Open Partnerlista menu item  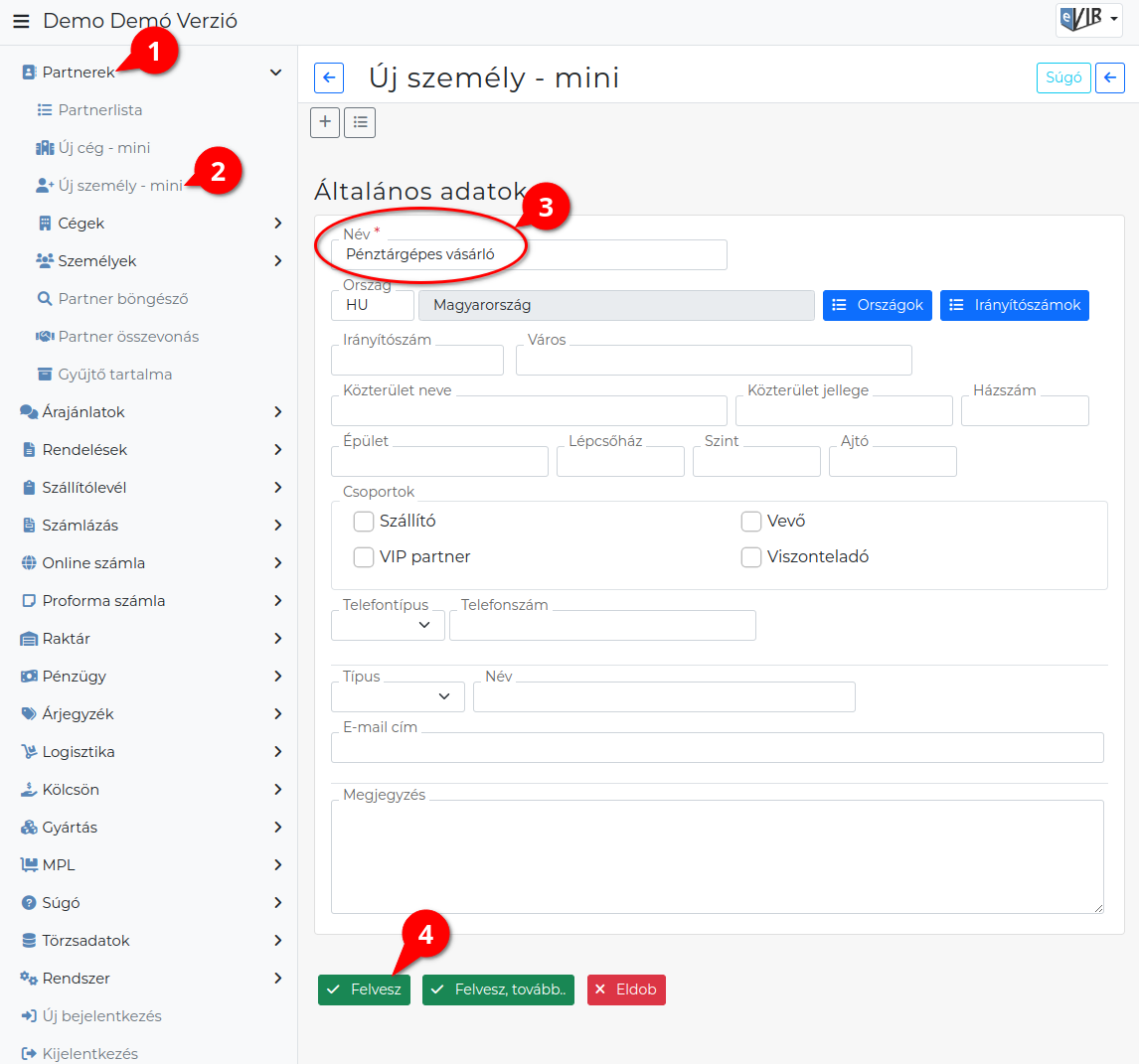99,109
